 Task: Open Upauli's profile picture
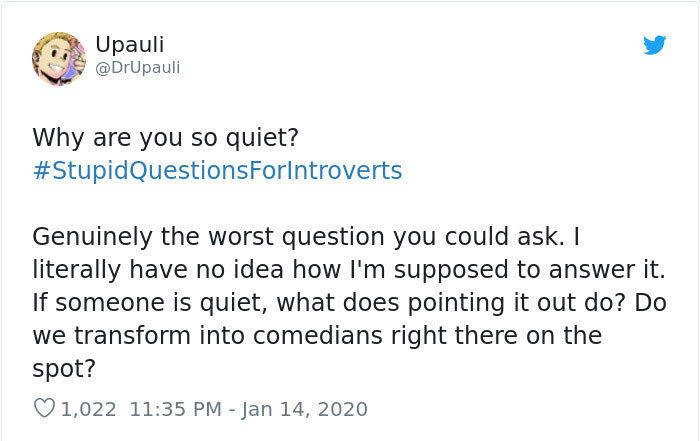tap(59, 58)
